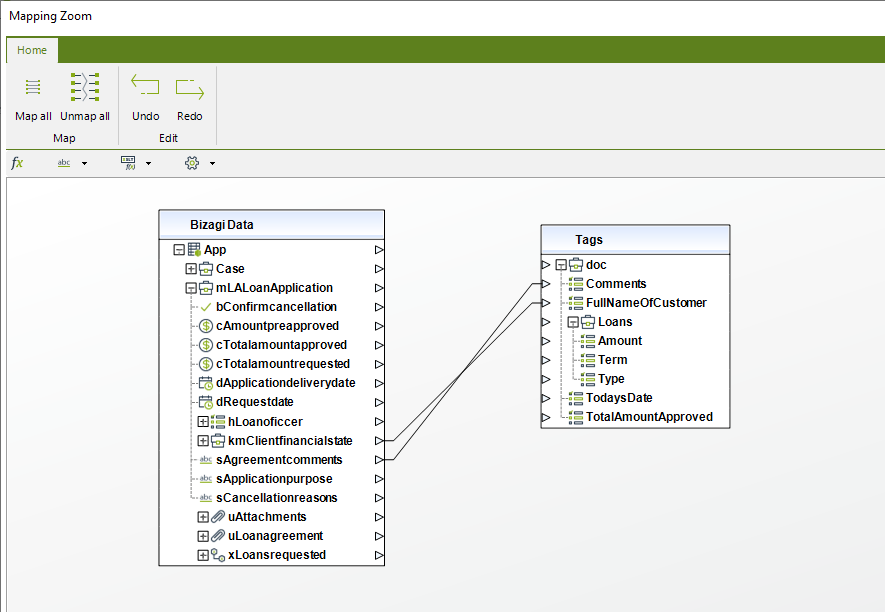Click the output connector arrow of sAgreementcomments

point(379,460)
